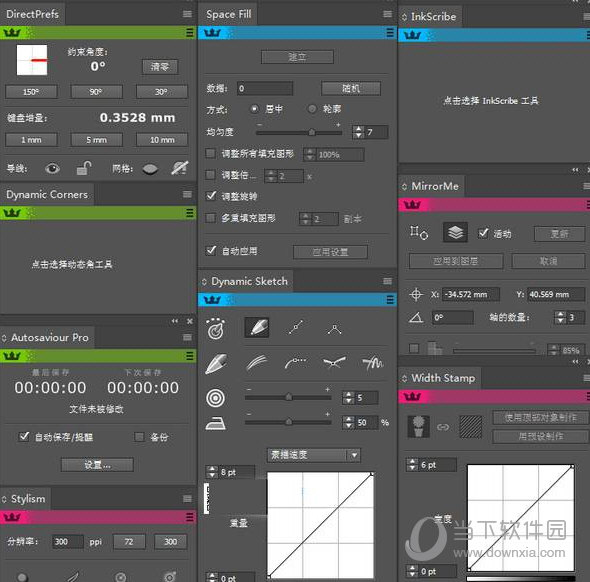Click the Width Stamp link chain icon
Image resolution: width=590 pixels, height=582 pixels.
(443, 427)
